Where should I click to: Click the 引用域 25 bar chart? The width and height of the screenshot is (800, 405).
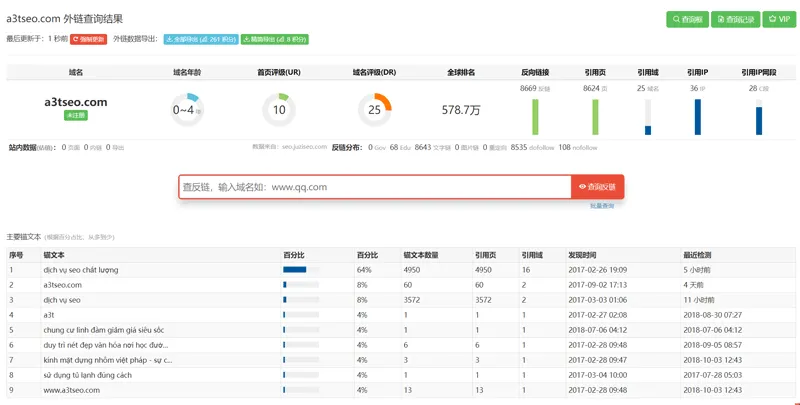click(648, 117)
